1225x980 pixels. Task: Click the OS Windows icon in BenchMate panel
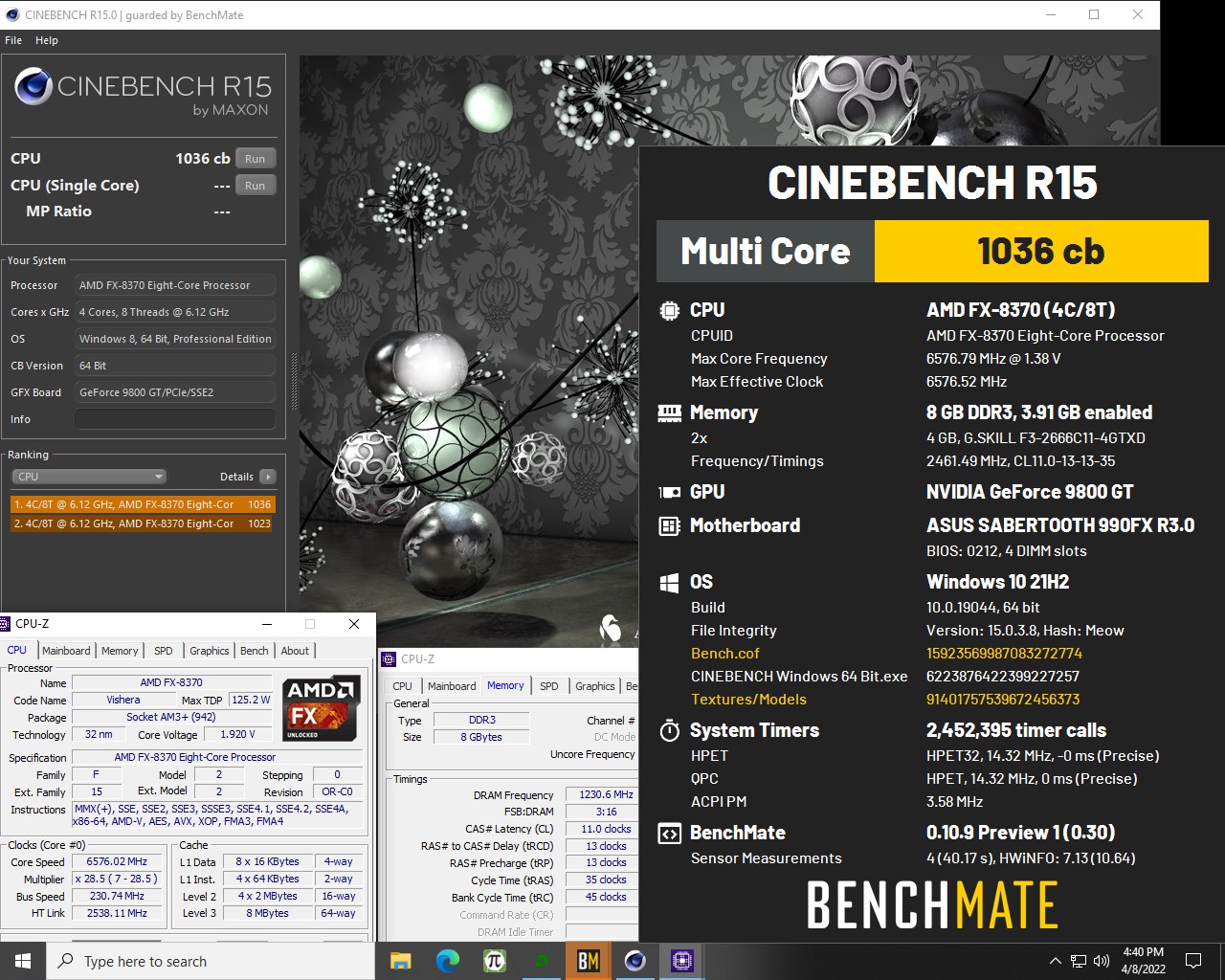point(669,582)
